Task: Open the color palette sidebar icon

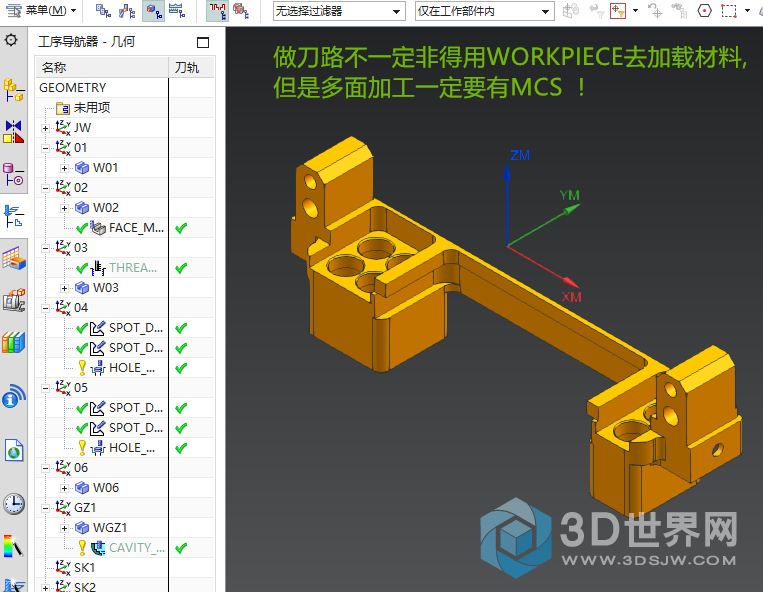Action: pos(14,546)
